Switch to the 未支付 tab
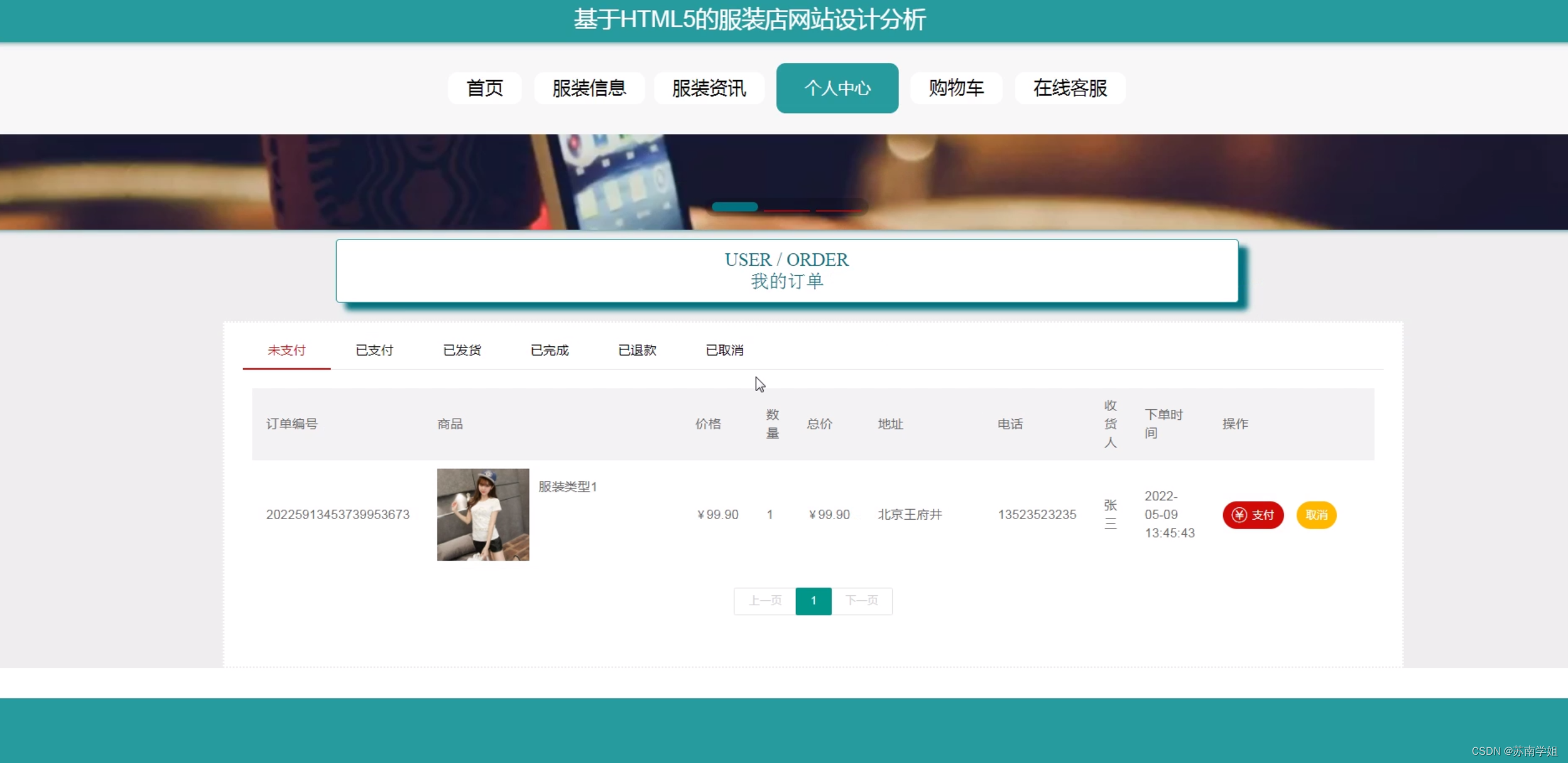 [286, 350]
